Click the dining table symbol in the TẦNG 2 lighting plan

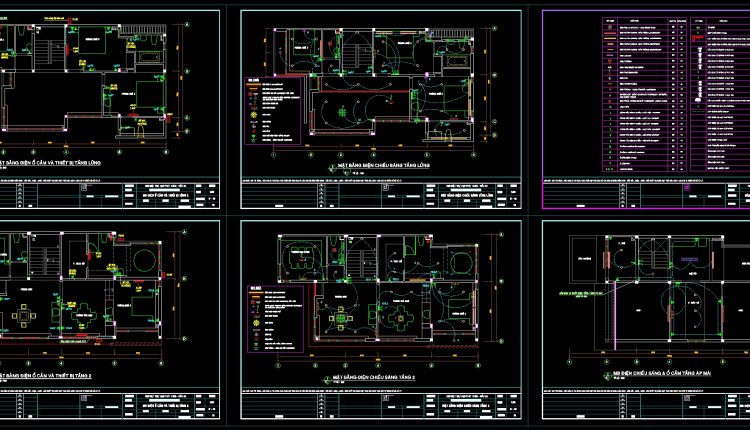[x=341, y=318]
